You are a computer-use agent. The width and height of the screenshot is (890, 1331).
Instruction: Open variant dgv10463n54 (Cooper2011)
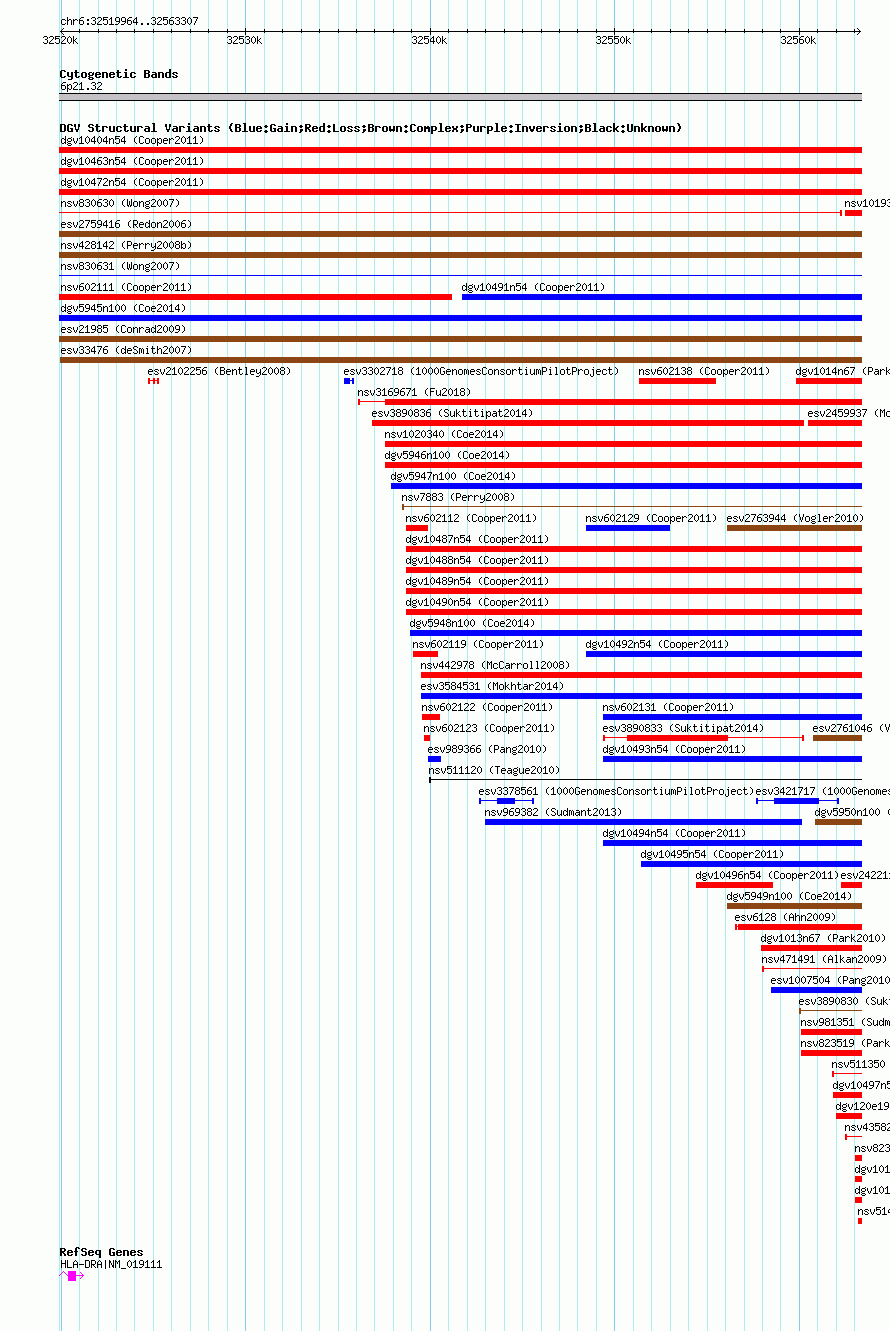[461, 171]
